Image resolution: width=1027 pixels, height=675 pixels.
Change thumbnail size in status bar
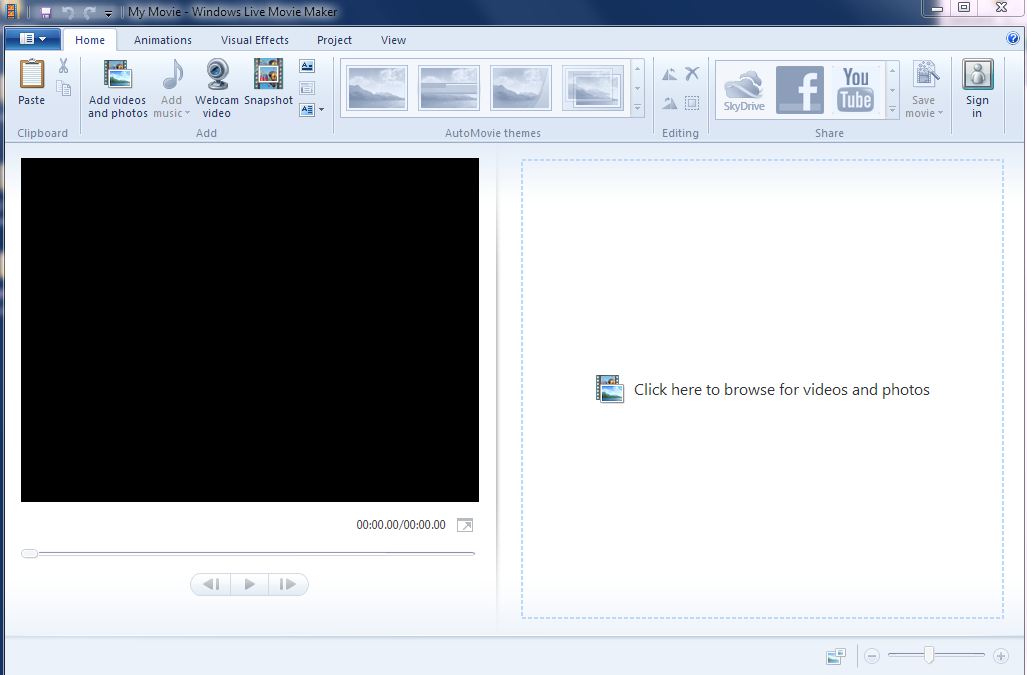pyautogui.click(x=835, y=656)
